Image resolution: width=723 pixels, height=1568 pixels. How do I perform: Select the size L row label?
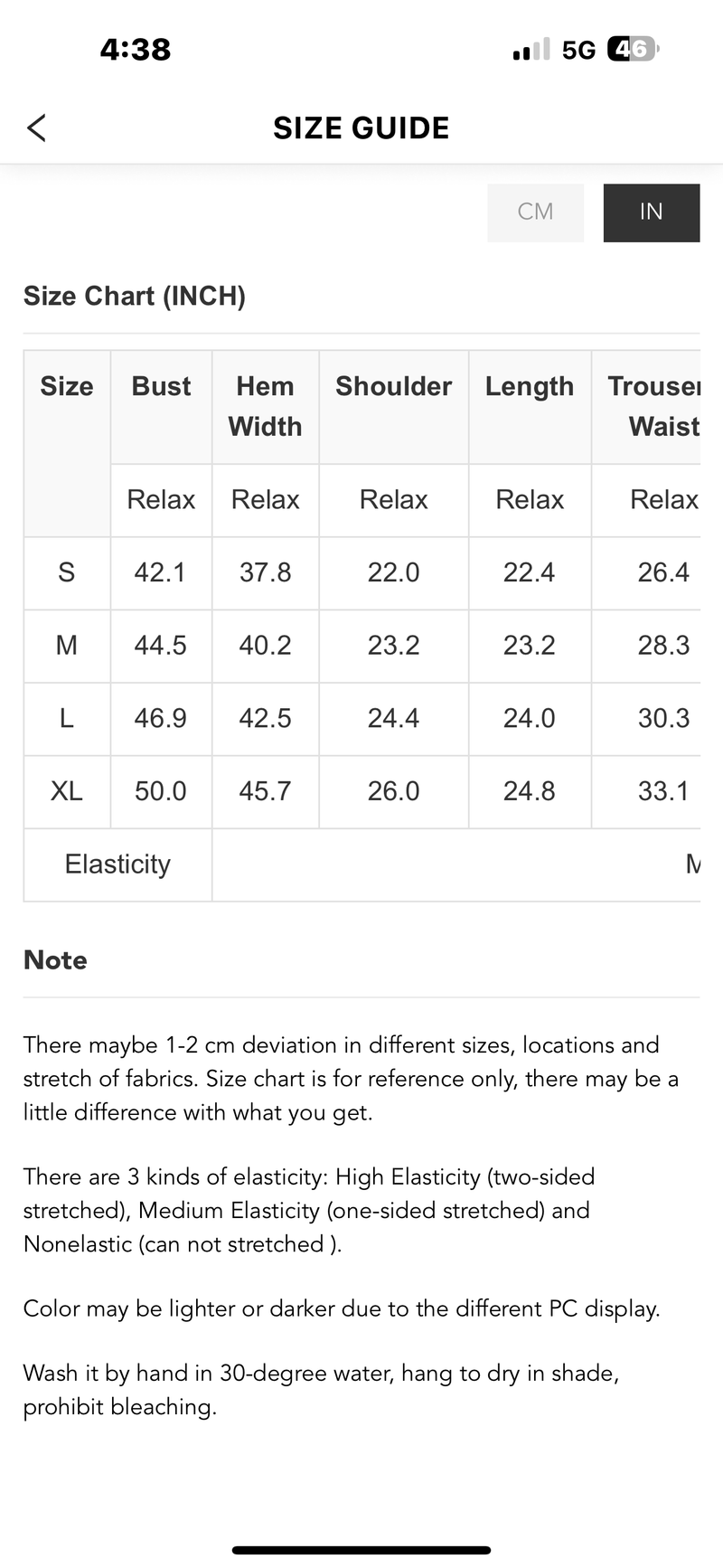[x=67, y=719]
